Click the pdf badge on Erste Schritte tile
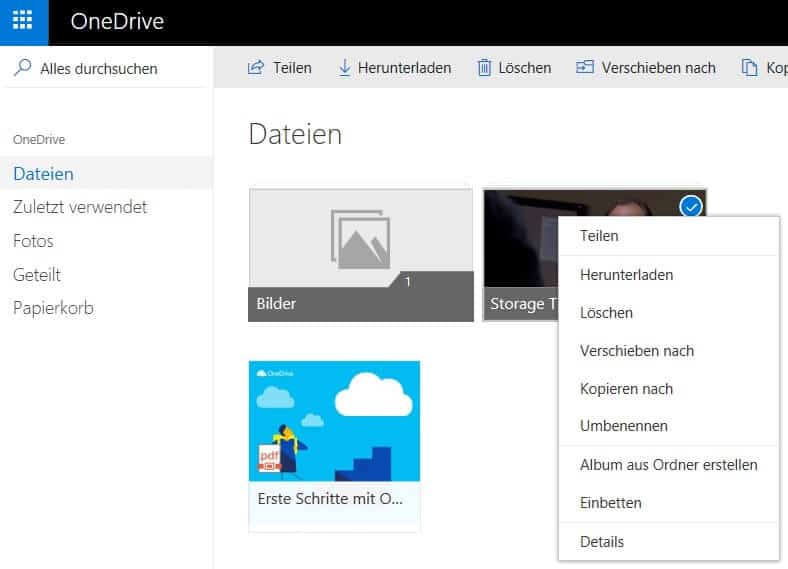The width and height of the screenshot is (788, 569). point(269,458)
